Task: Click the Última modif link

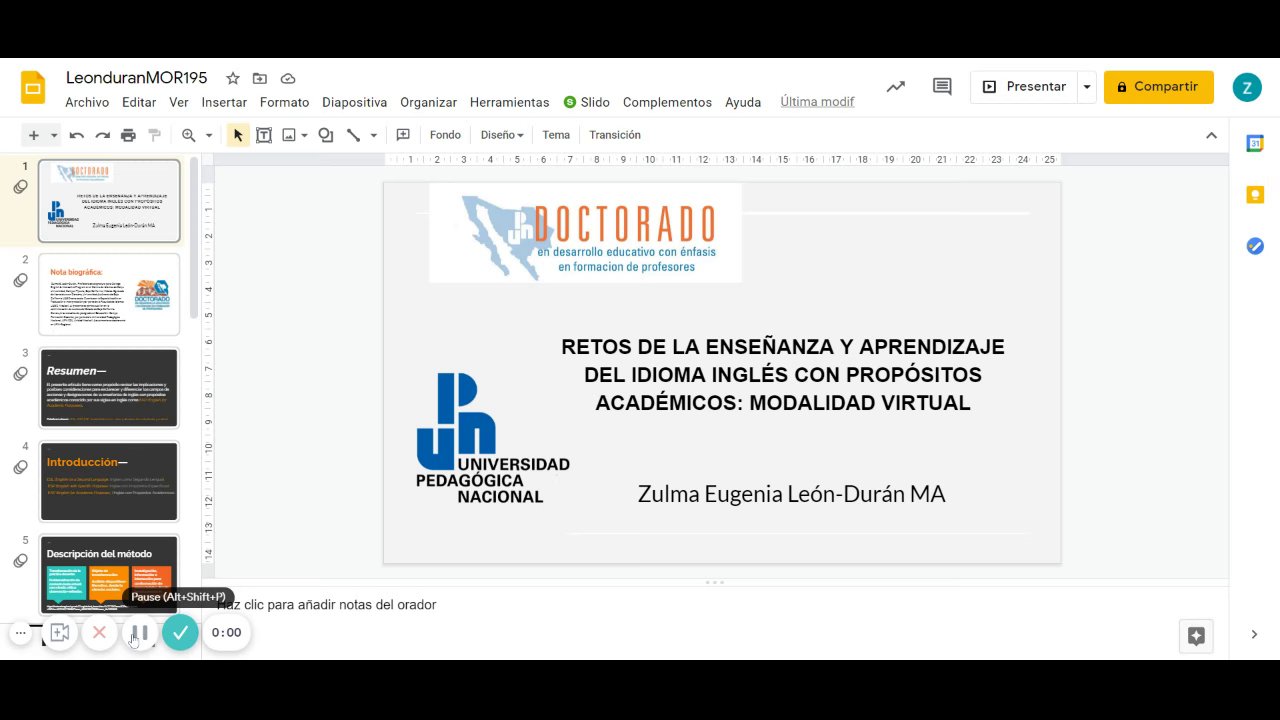Action: pyautogui.click(x=817, y=102)
